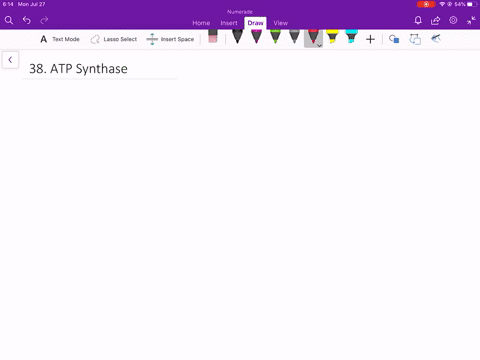Open the View tab
Viewport: 480px width, 360px height.
(281, 23)
